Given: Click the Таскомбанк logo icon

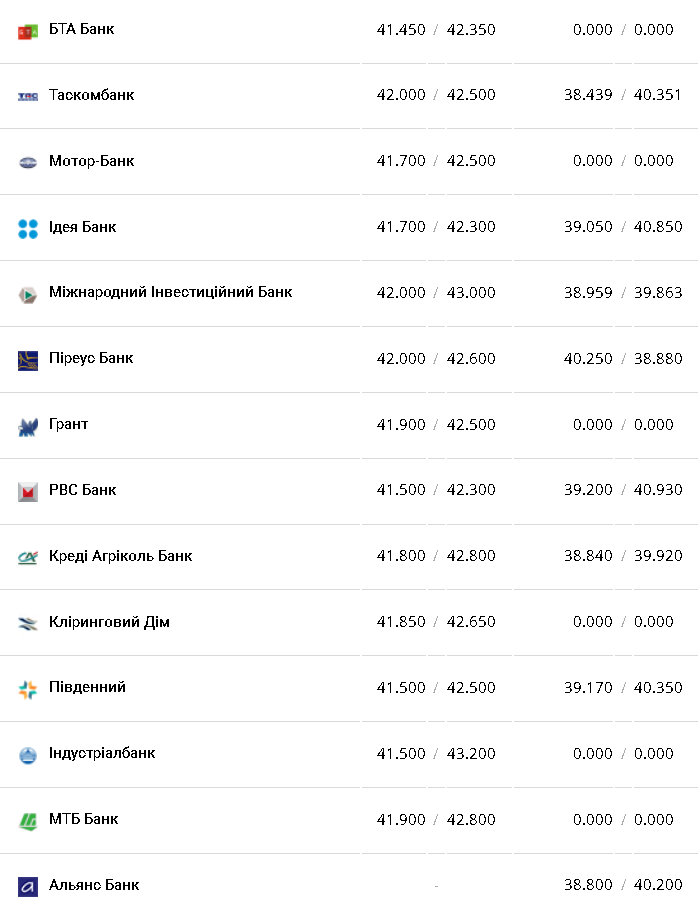Looking at the screenshot, I should pyautogui.click(x=28, y=96).
